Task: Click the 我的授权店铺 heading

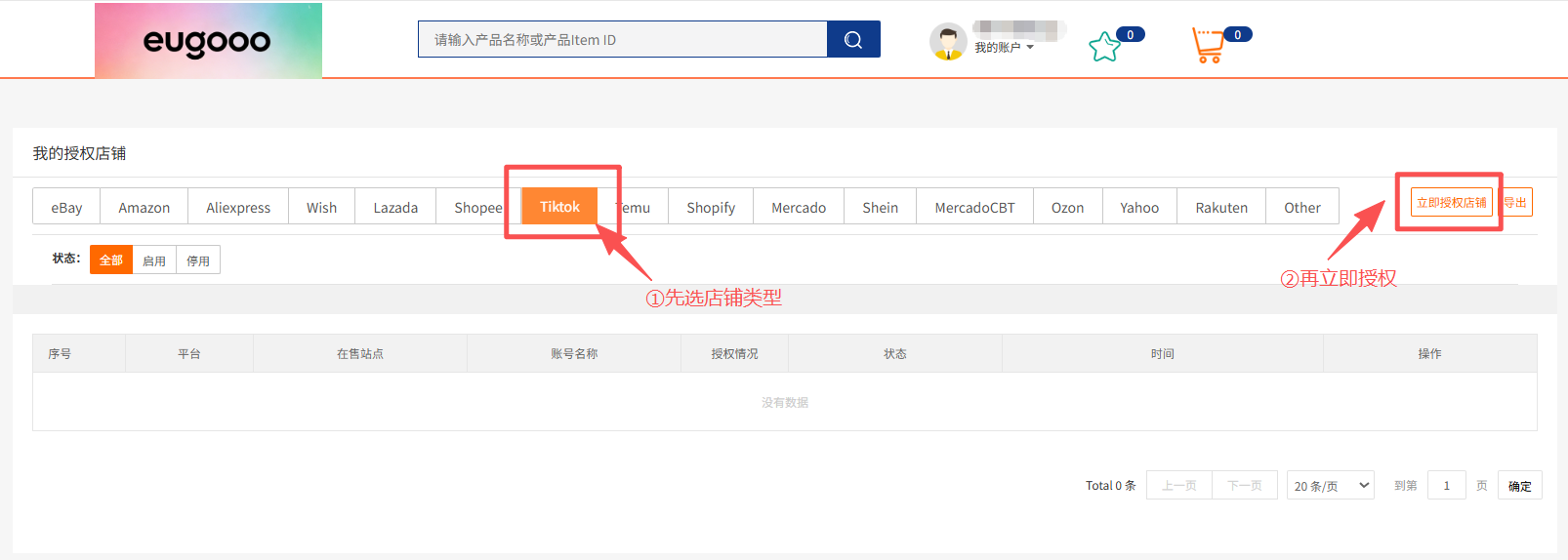Action: 79,153
